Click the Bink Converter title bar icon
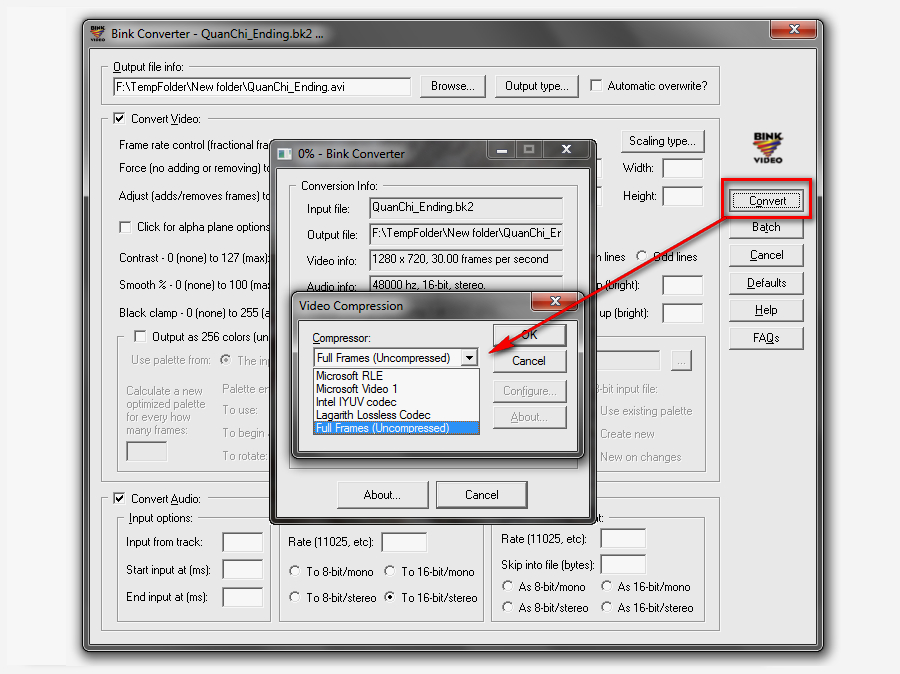The width and height of the screenshot is (900, 674). pos(98,33)
